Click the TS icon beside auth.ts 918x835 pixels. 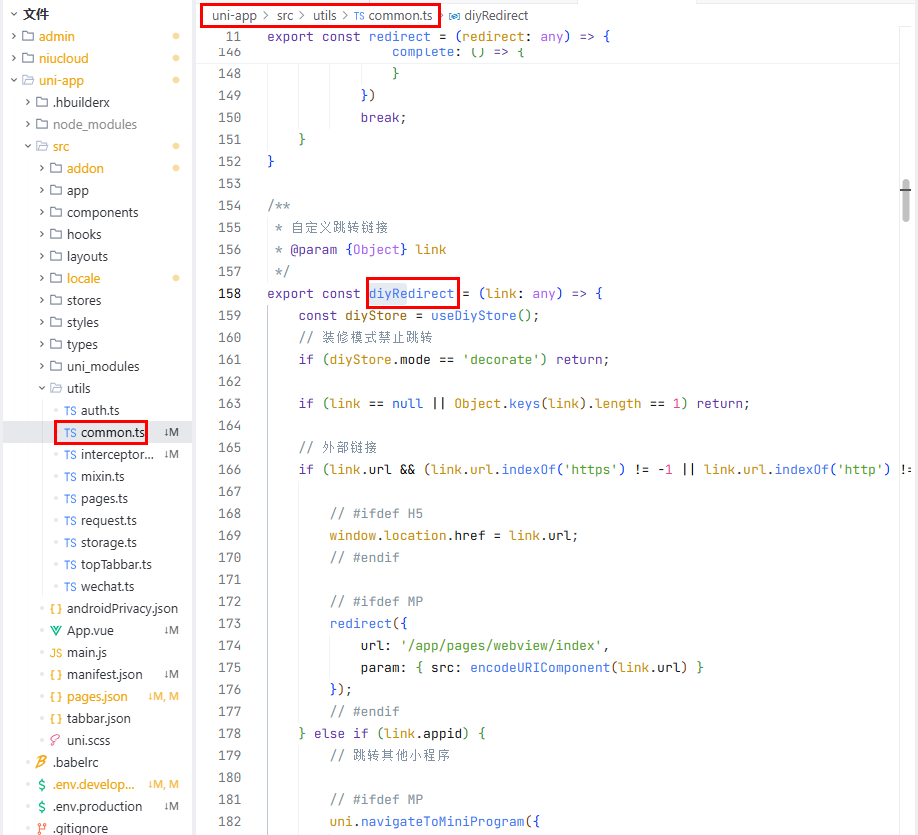[x=70, y=410]
